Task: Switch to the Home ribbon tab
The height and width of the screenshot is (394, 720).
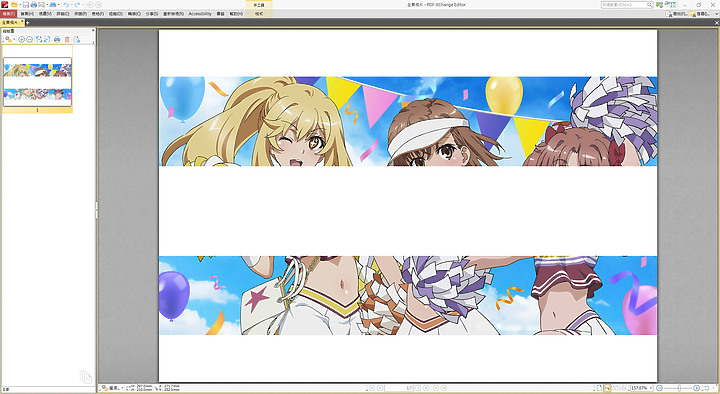Action: pos(27,14)
